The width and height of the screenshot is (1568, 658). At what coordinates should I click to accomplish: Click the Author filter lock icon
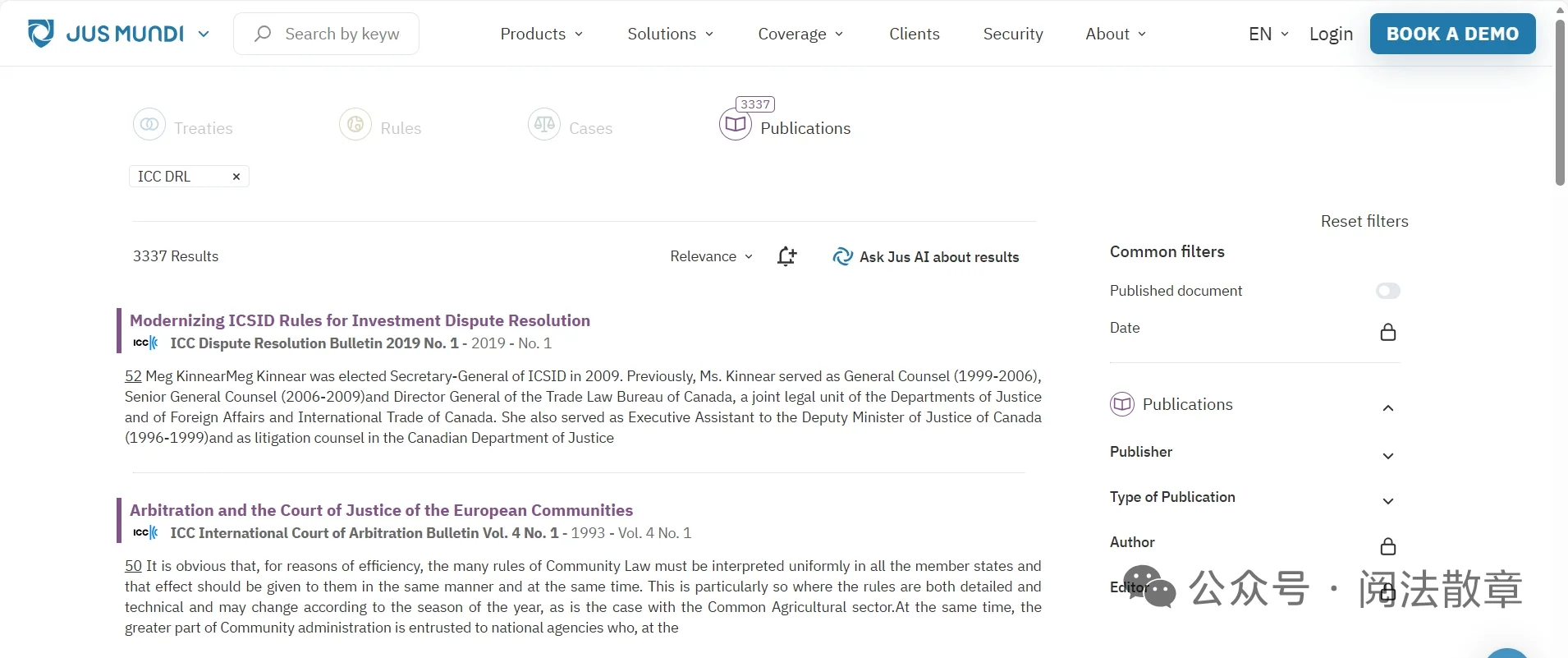pos(1387,546)
